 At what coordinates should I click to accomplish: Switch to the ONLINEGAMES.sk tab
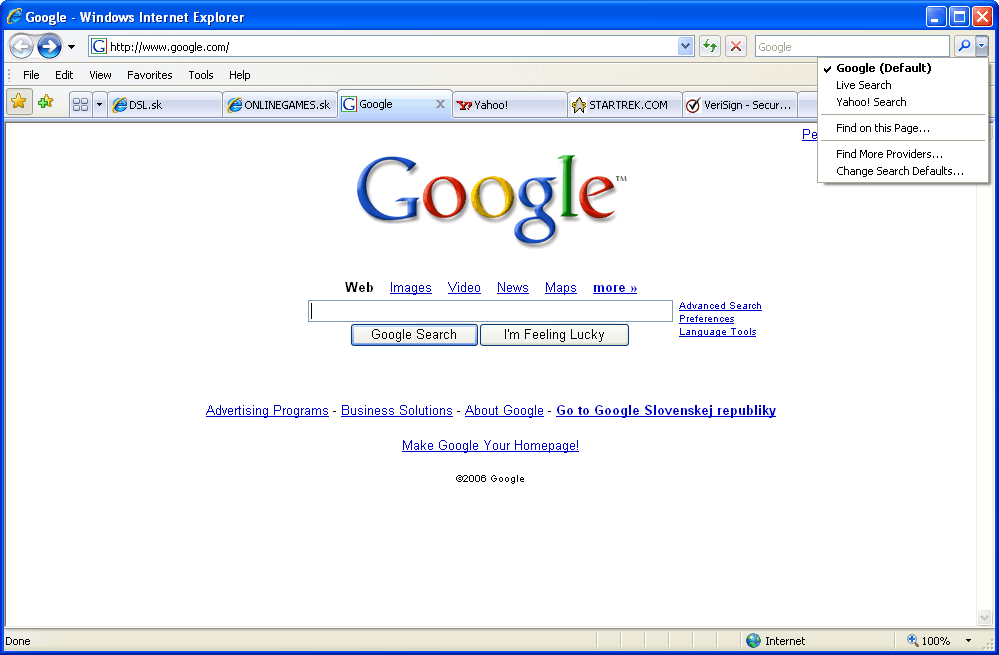tap(280, 105)
